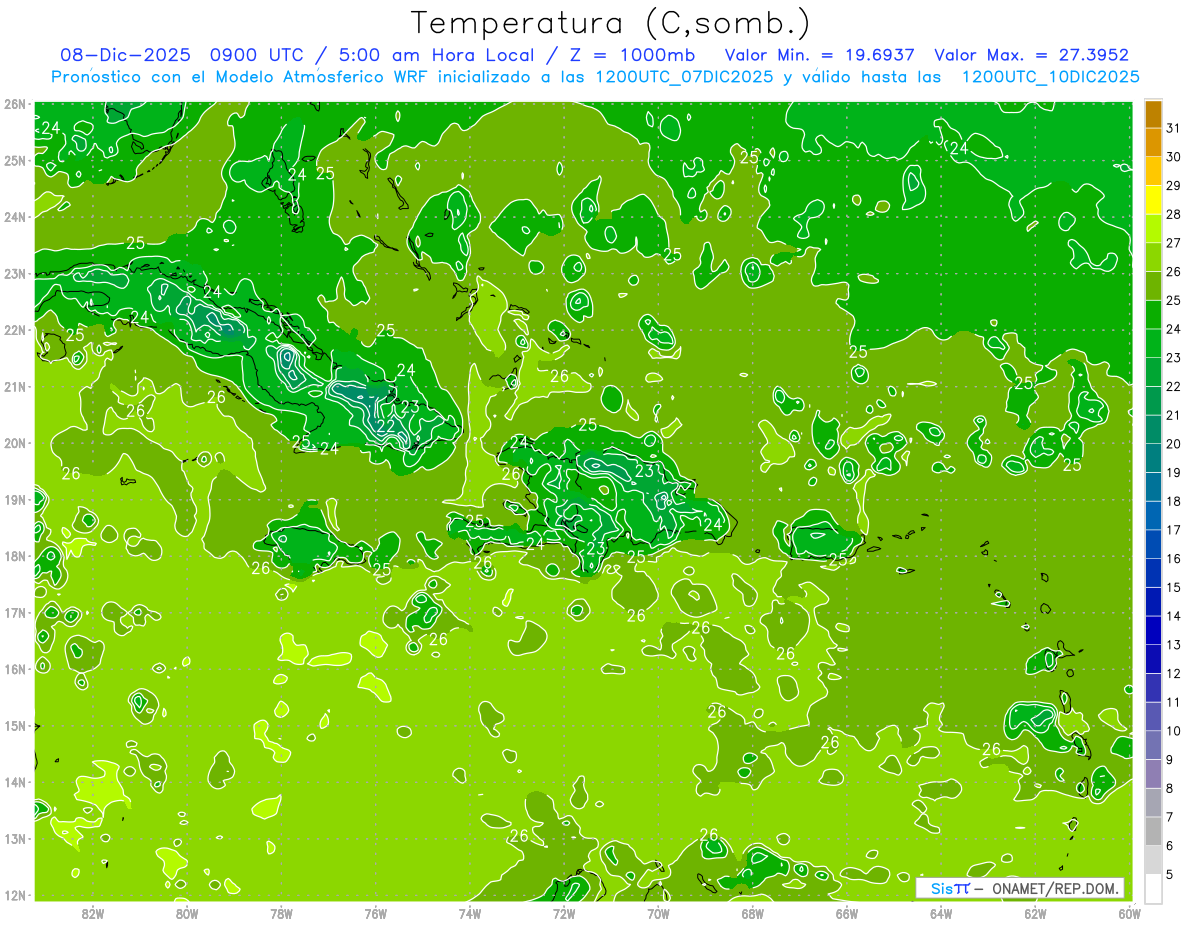Click the "76W" longitude axis label

tap(375, 912)
